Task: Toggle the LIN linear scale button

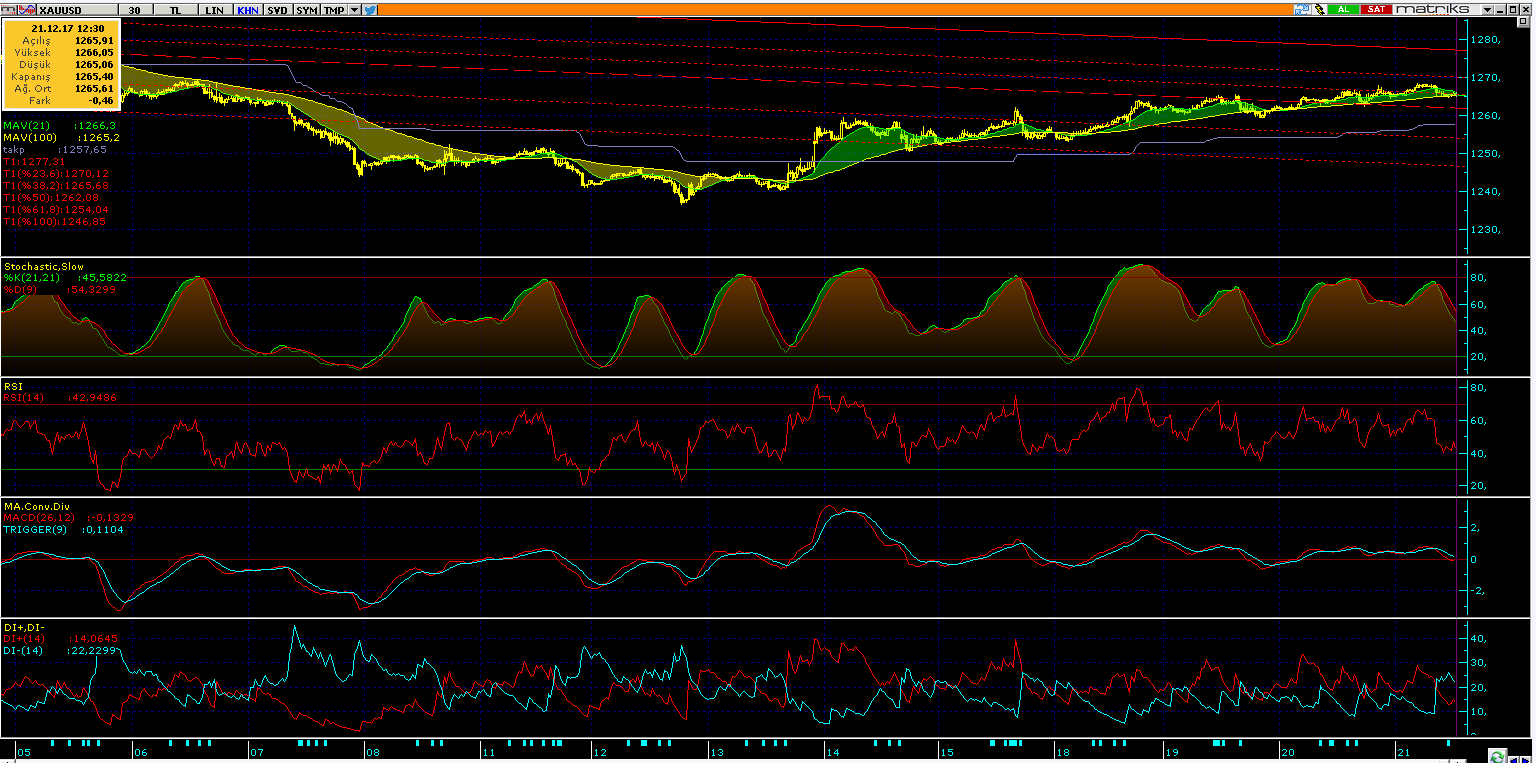Action: [x=214, y=9]
